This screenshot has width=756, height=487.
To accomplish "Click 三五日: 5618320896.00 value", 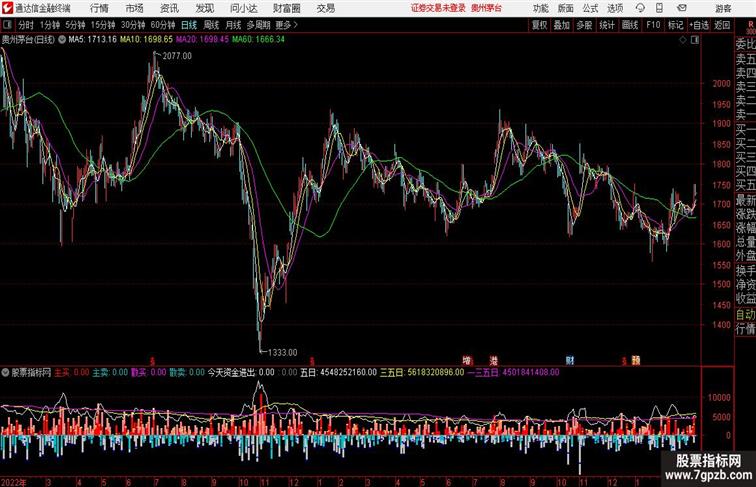I will [422, 372].
